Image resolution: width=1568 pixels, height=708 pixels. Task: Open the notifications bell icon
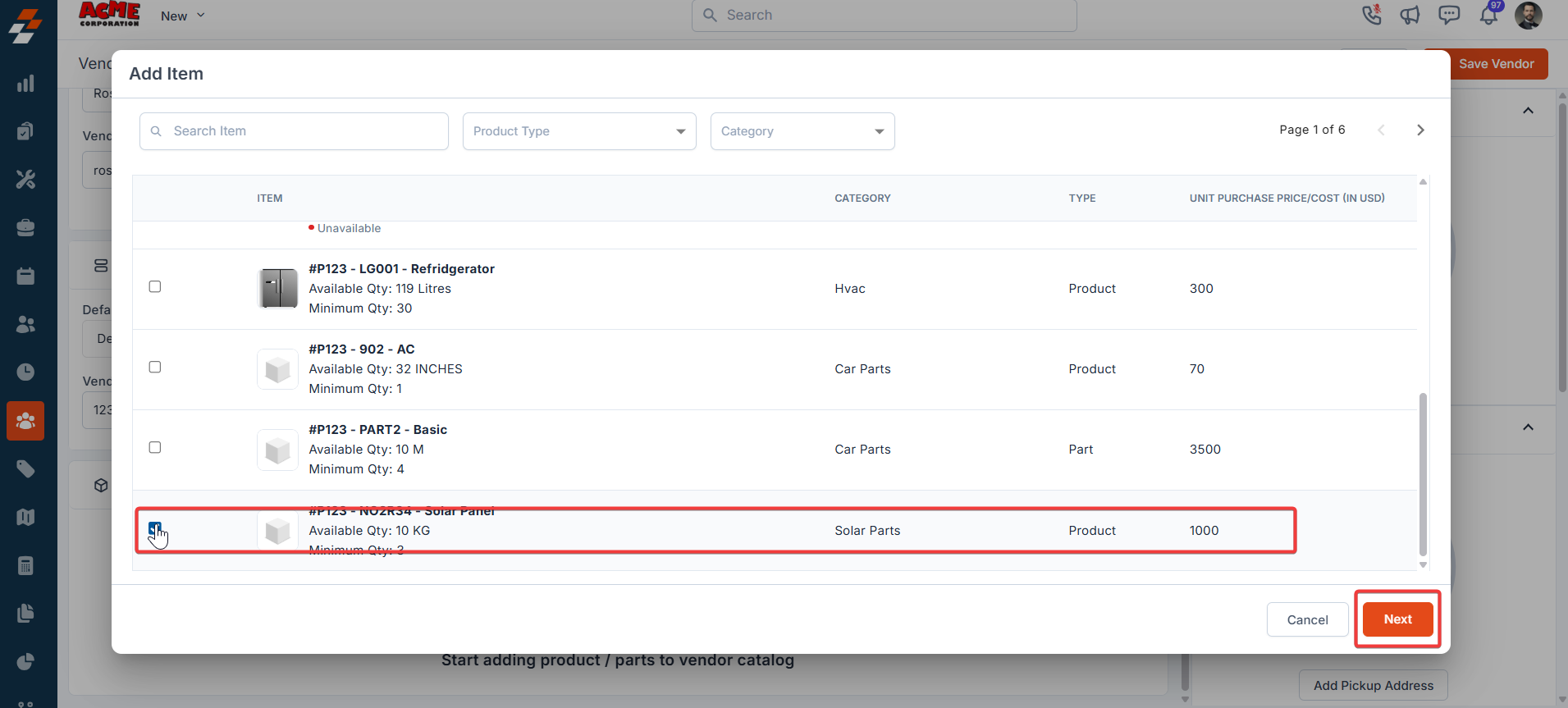[x=1488, y=15]
